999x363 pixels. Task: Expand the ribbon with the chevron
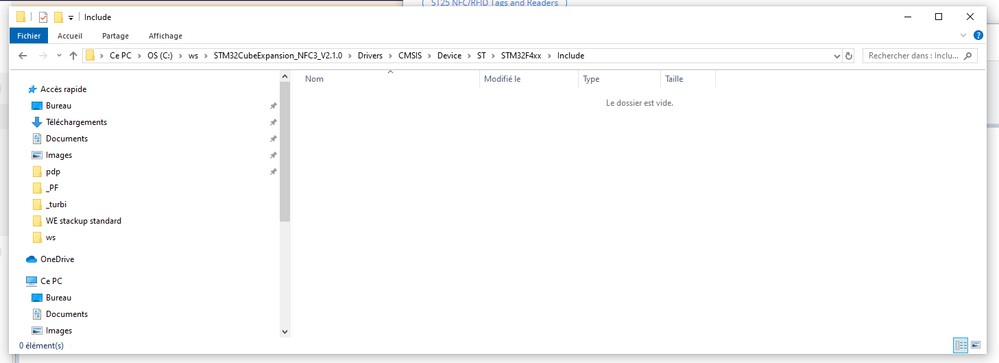[963, 36]
